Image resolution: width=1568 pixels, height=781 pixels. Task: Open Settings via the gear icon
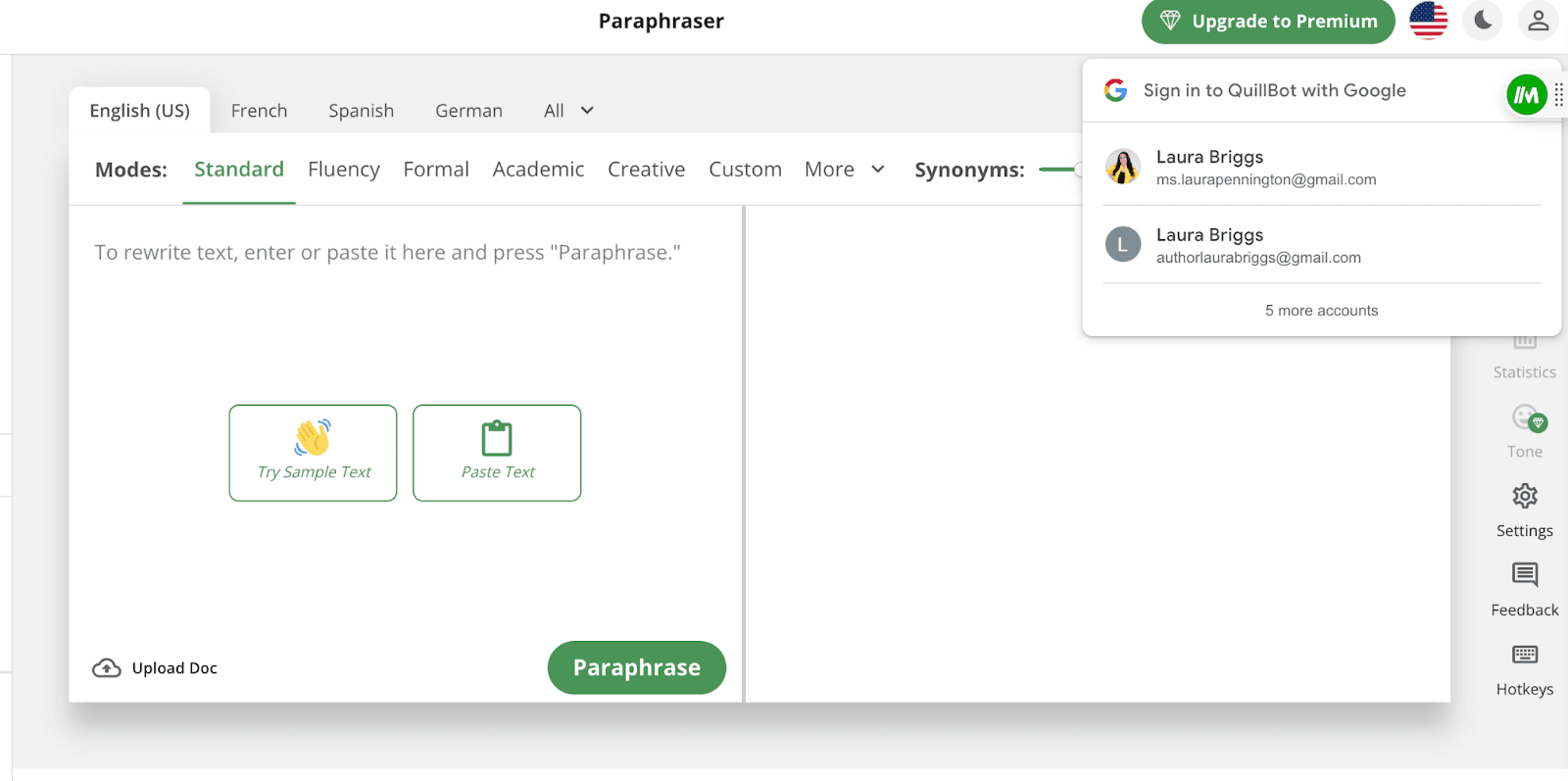point(1525,496)
